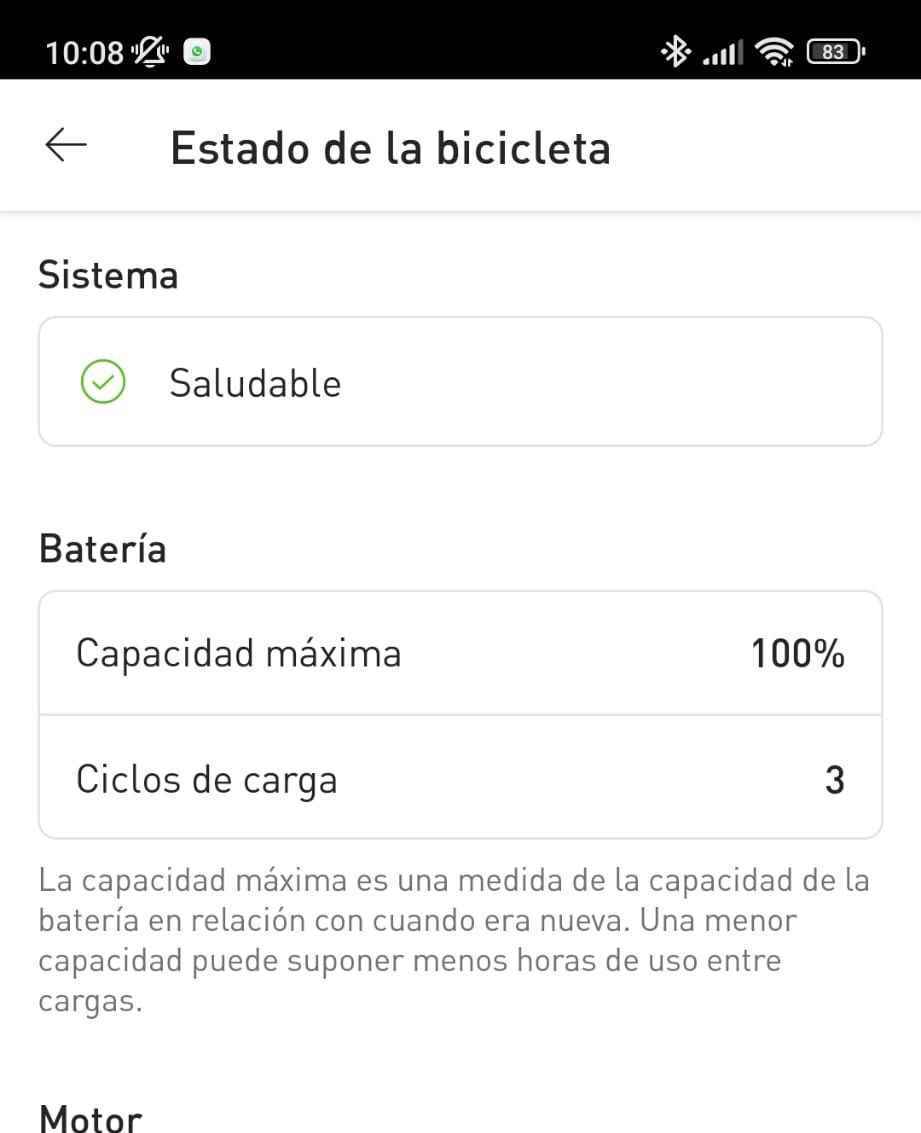Open the Capacidad máxima row
This screenshot has height=1133, width=921.
[460, 654]
